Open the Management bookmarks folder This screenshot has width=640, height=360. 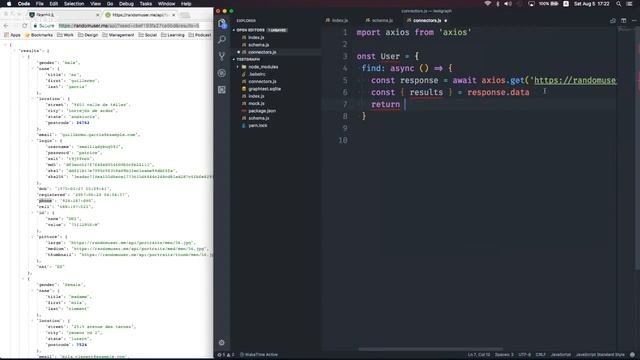tap(118, 35)
